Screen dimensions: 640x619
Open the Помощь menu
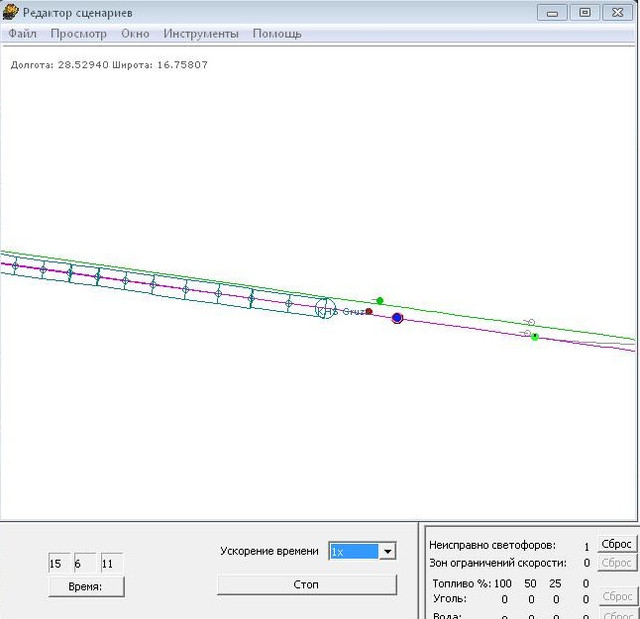point(277,34)
